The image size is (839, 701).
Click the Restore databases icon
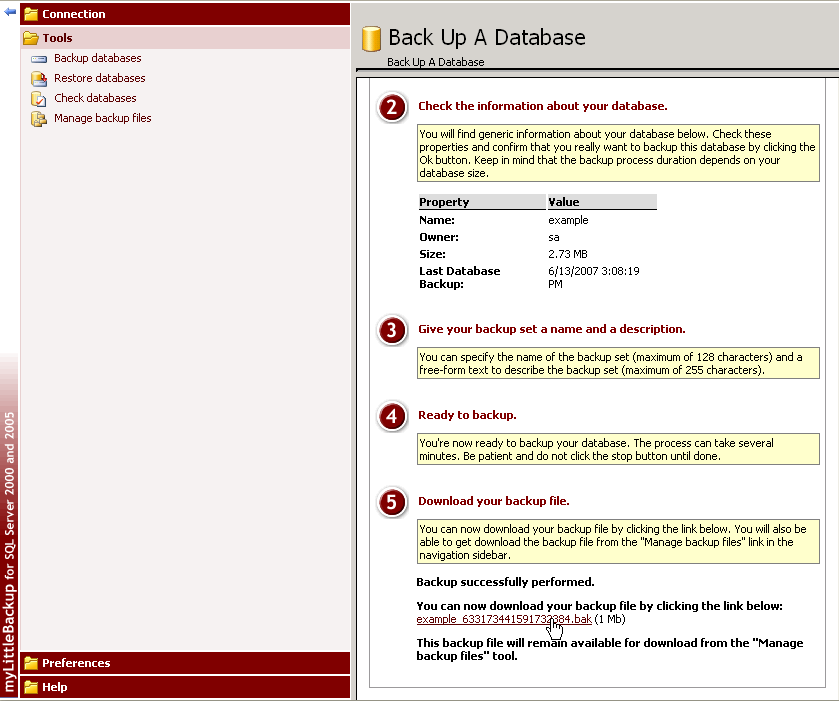tap(39, 79)
